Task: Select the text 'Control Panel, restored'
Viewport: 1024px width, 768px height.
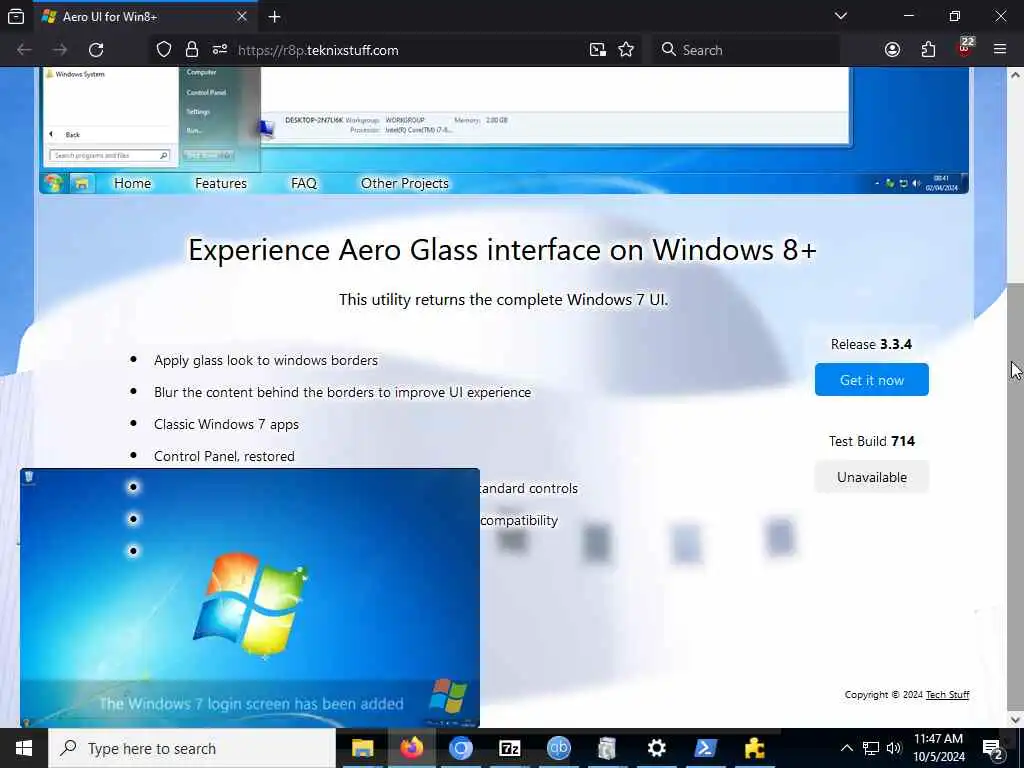Action: 224,456
